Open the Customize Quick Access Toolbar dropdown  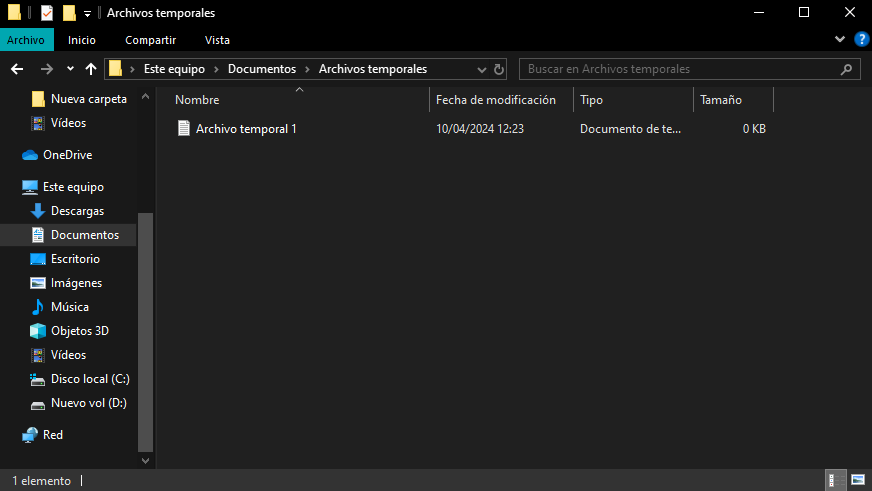87,13
